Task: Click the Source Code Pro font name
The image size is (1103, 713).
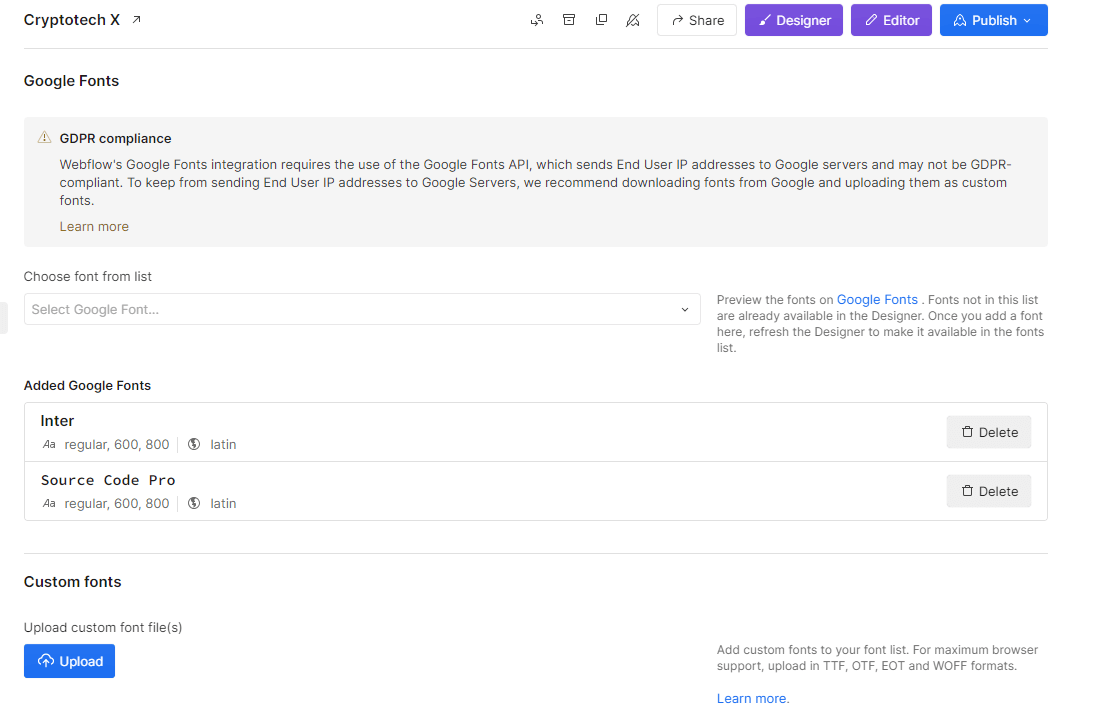Action: pos(108,480)
